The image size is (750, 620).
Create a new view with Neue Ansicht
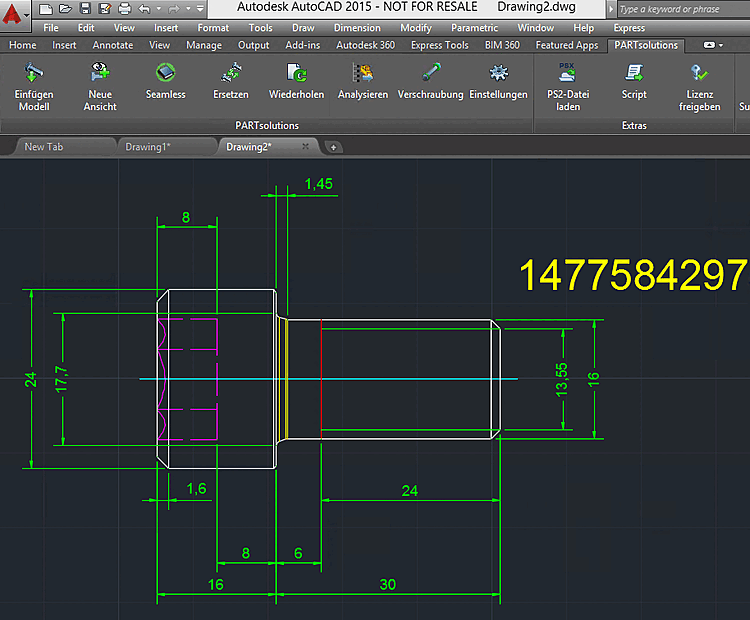tap(99, 74)
